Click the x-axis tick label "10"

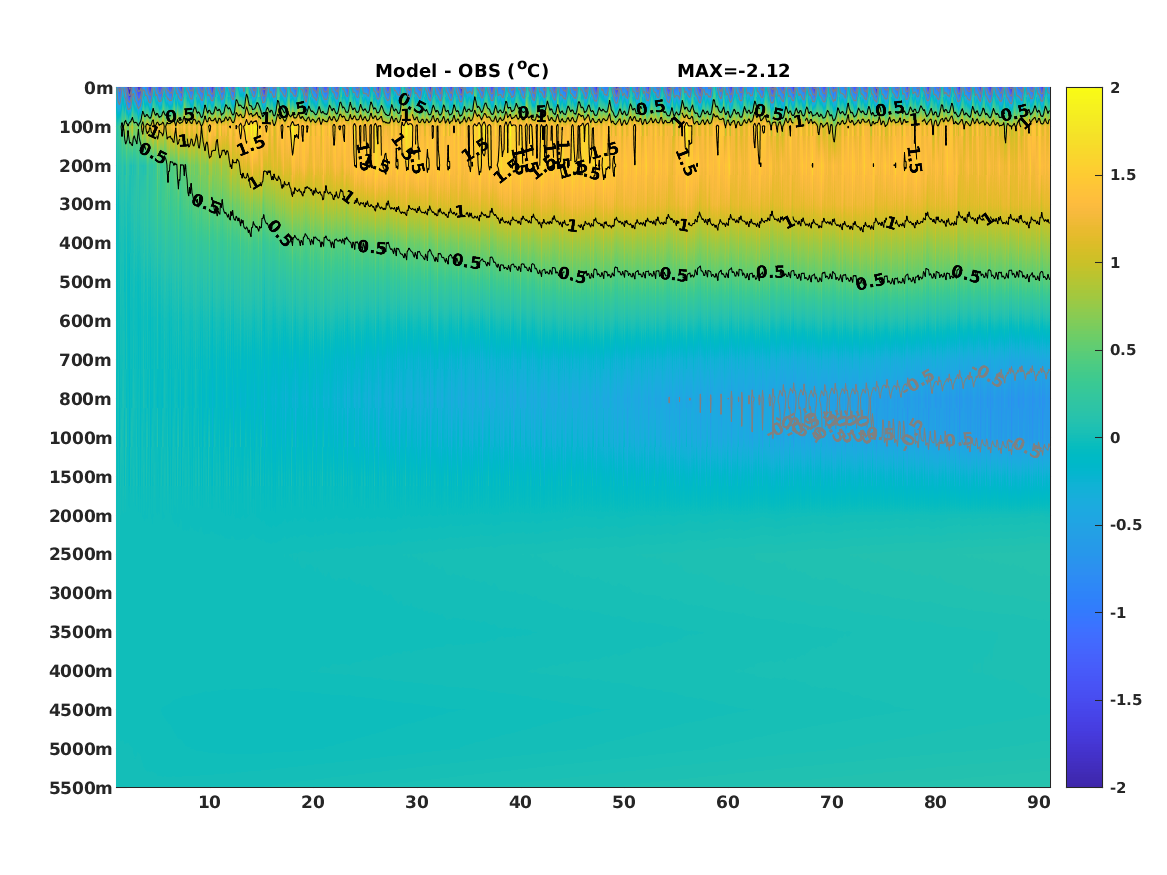coord(209,802)
